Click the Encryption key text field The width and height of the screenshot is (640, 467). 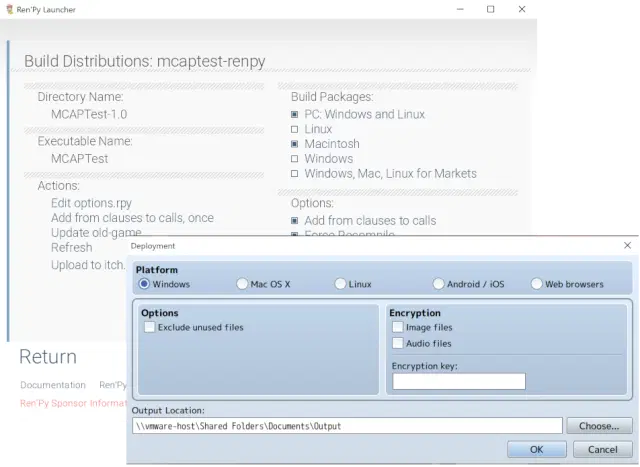pyautogui.click(x=458, y=381)
